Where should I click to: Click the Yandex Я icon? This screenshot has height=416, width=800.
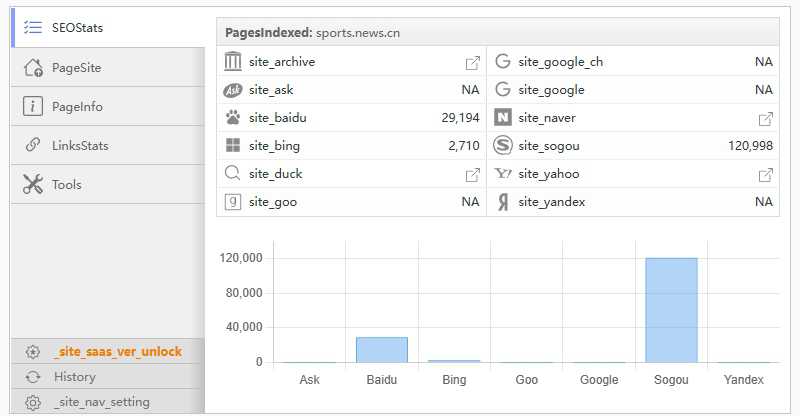[x=503, y=202]
